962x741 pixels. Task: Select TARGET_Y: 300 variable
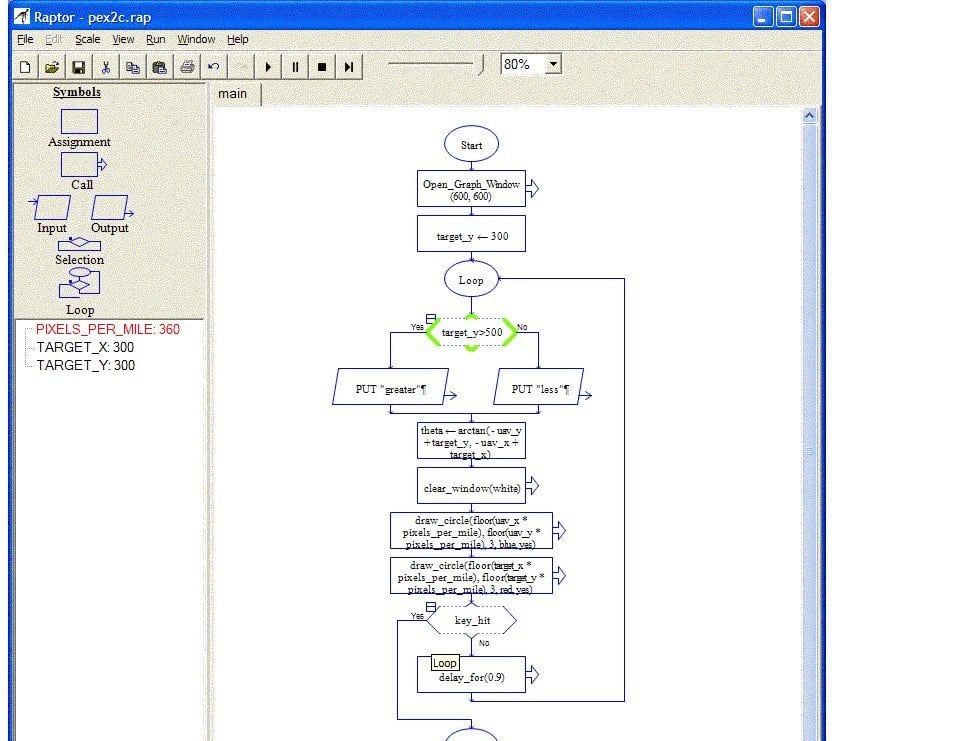(x=85, y=365)
